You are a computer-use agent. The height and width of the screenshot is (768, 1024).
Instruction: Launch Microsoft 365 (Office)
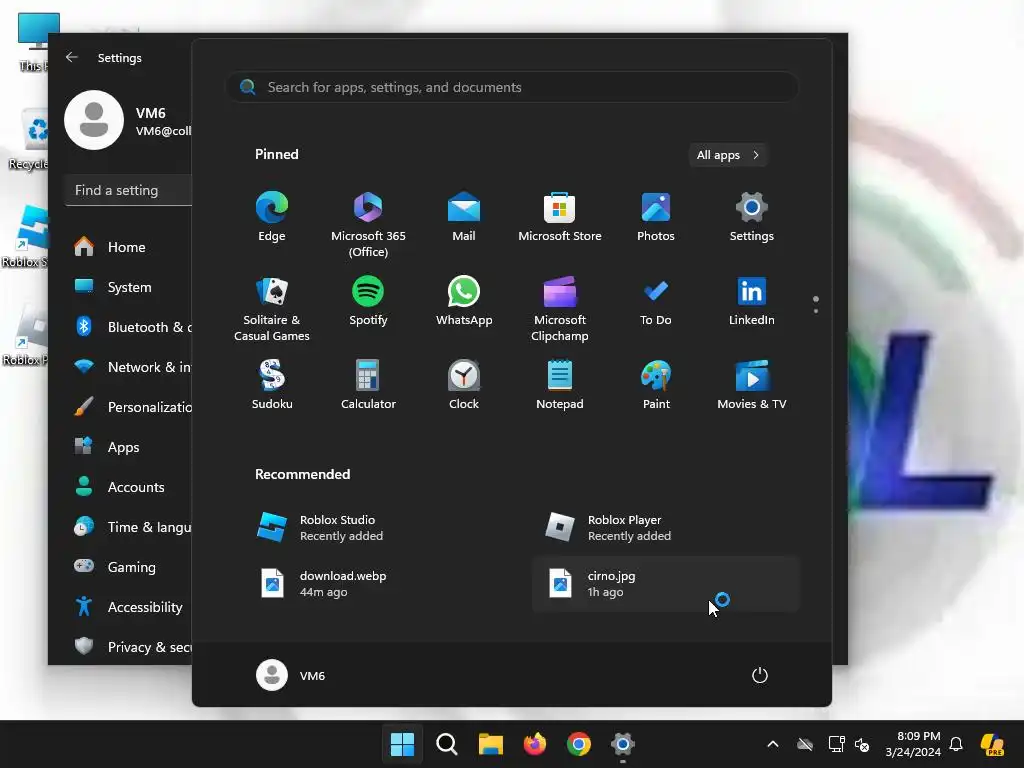point(368,225)
